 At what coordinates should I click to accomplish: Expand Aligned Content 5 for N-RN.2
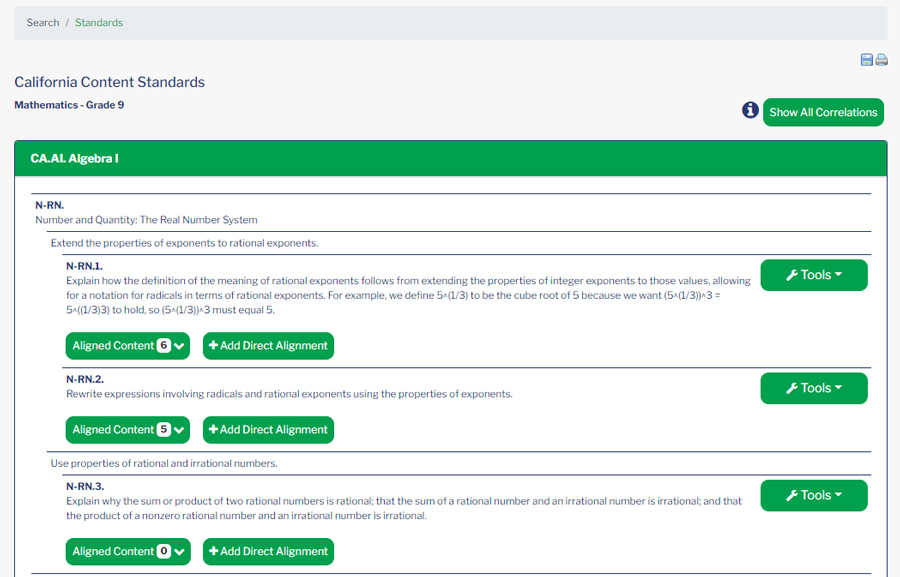(127, 429)
